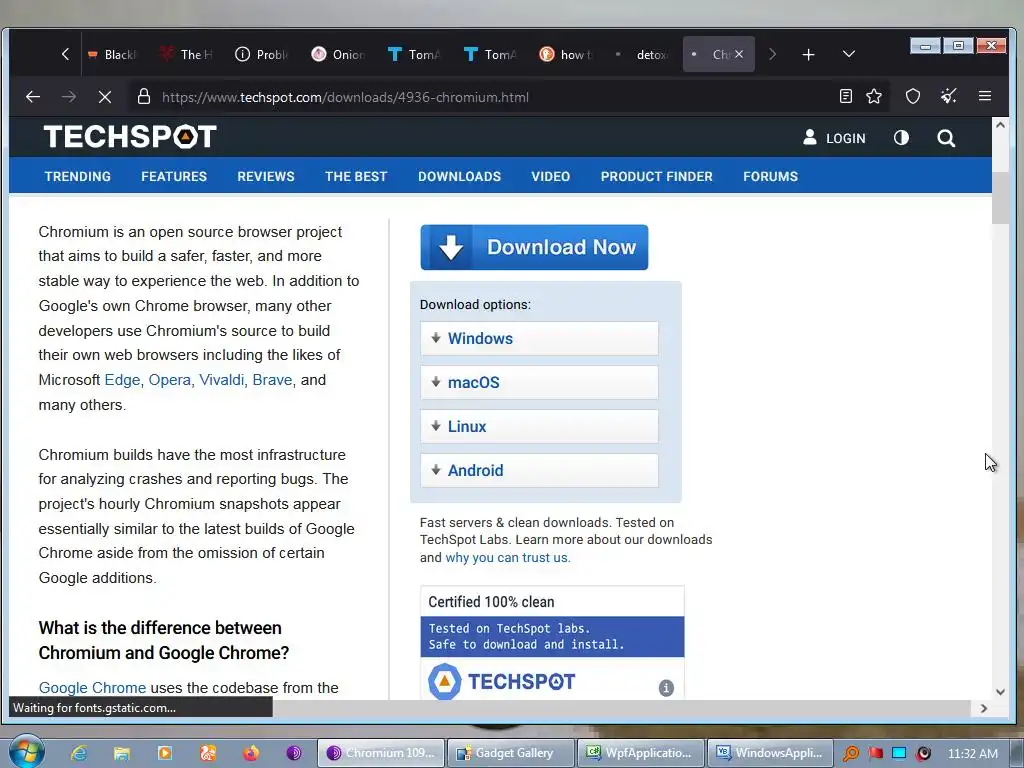Follow the Brave link
This screenshot has width=1024, height=768.
272,380
